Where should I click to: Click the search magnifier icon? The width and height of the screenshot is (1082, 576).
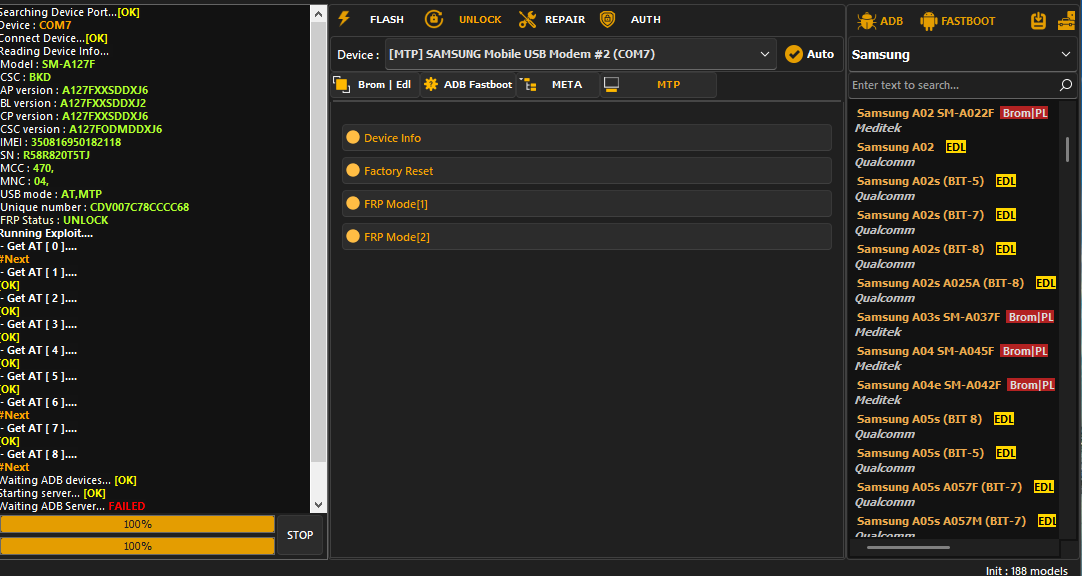coord(1065,85)
